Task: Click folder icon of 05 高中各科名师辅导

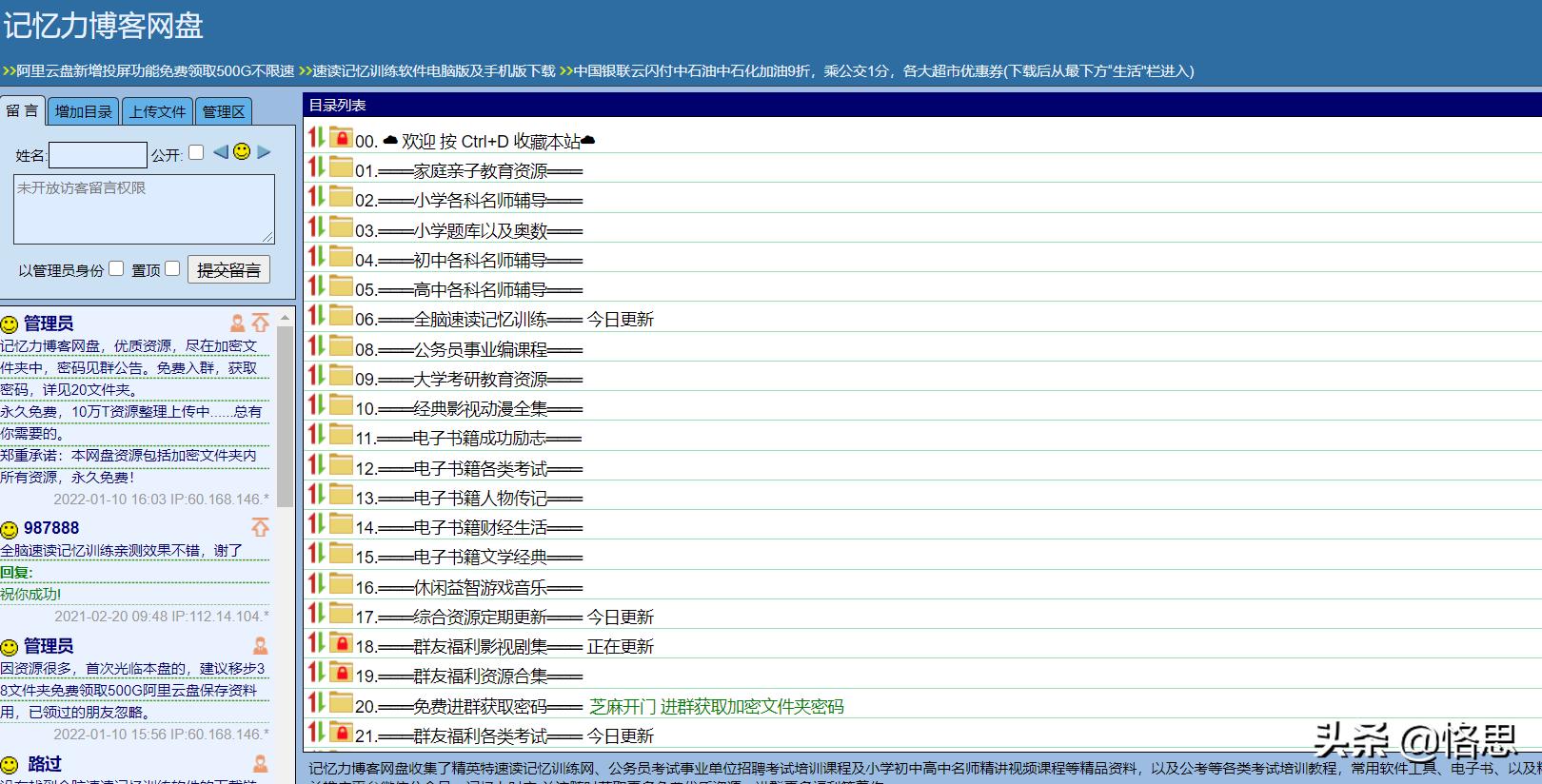Action: 341,286
